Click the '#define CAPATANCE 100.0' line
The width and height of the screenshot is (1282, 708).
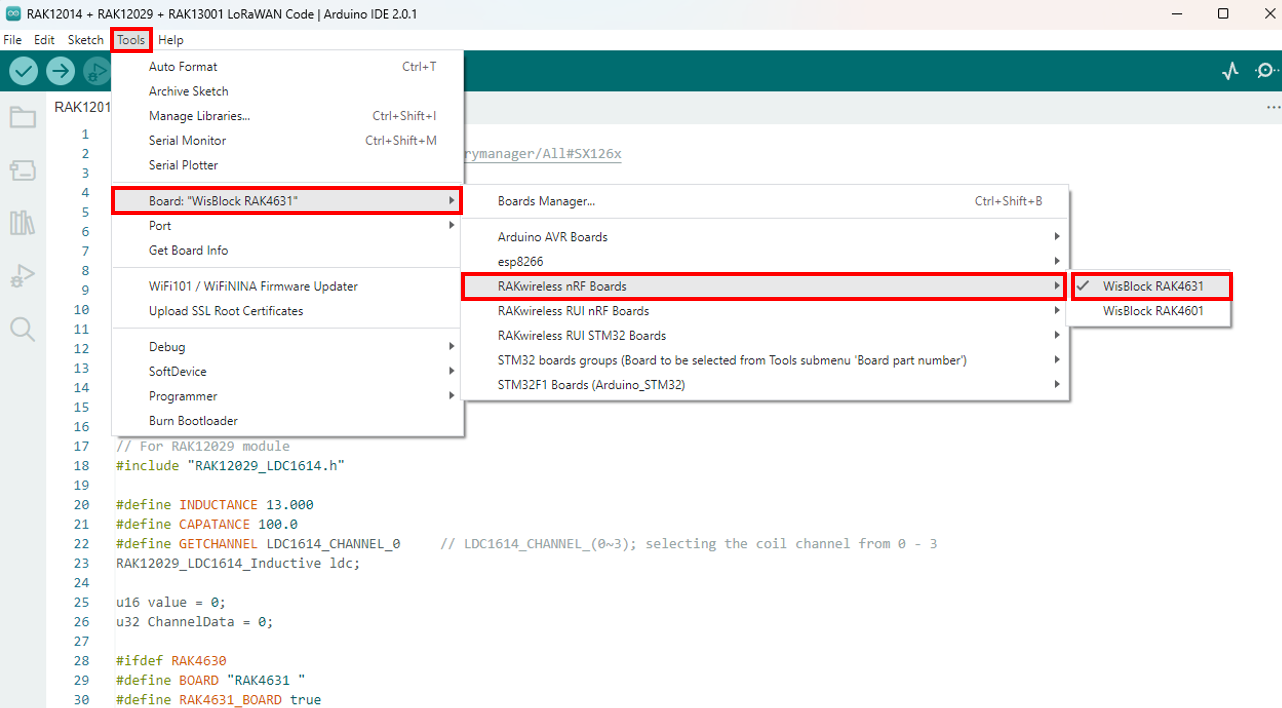[207, 524]
